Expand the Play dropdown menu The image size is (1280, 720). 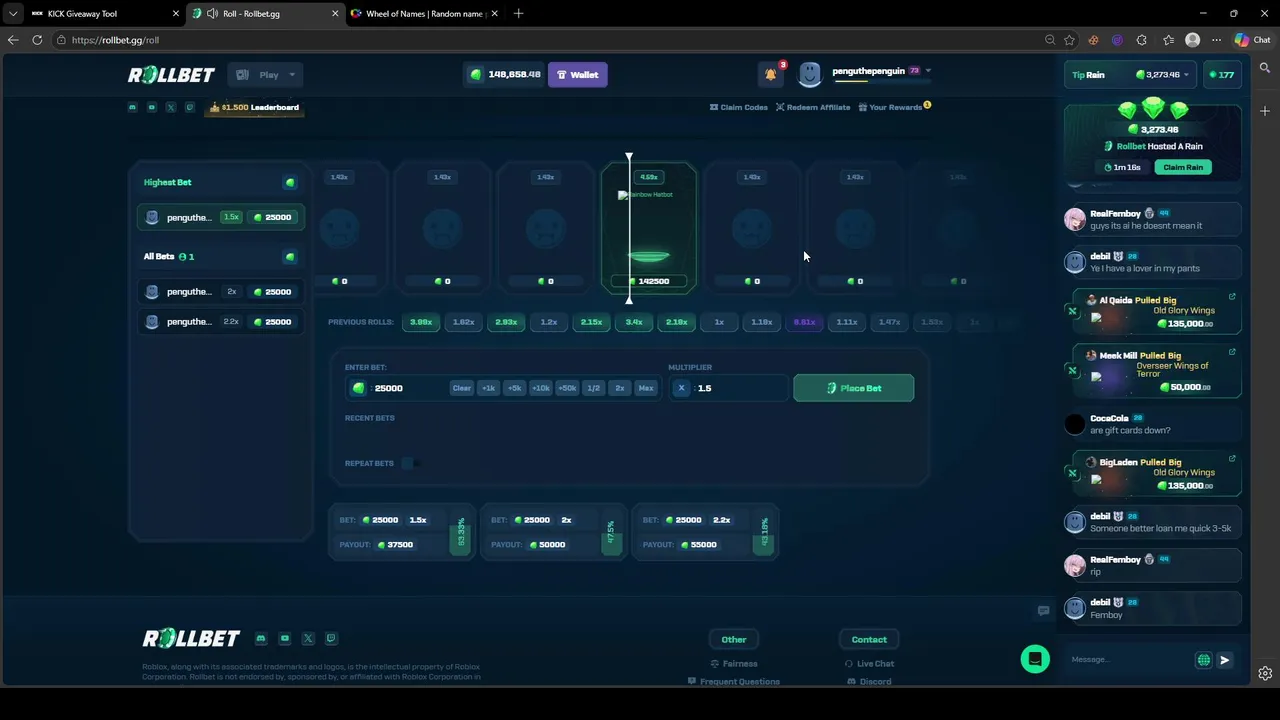[x=265, y=75]
